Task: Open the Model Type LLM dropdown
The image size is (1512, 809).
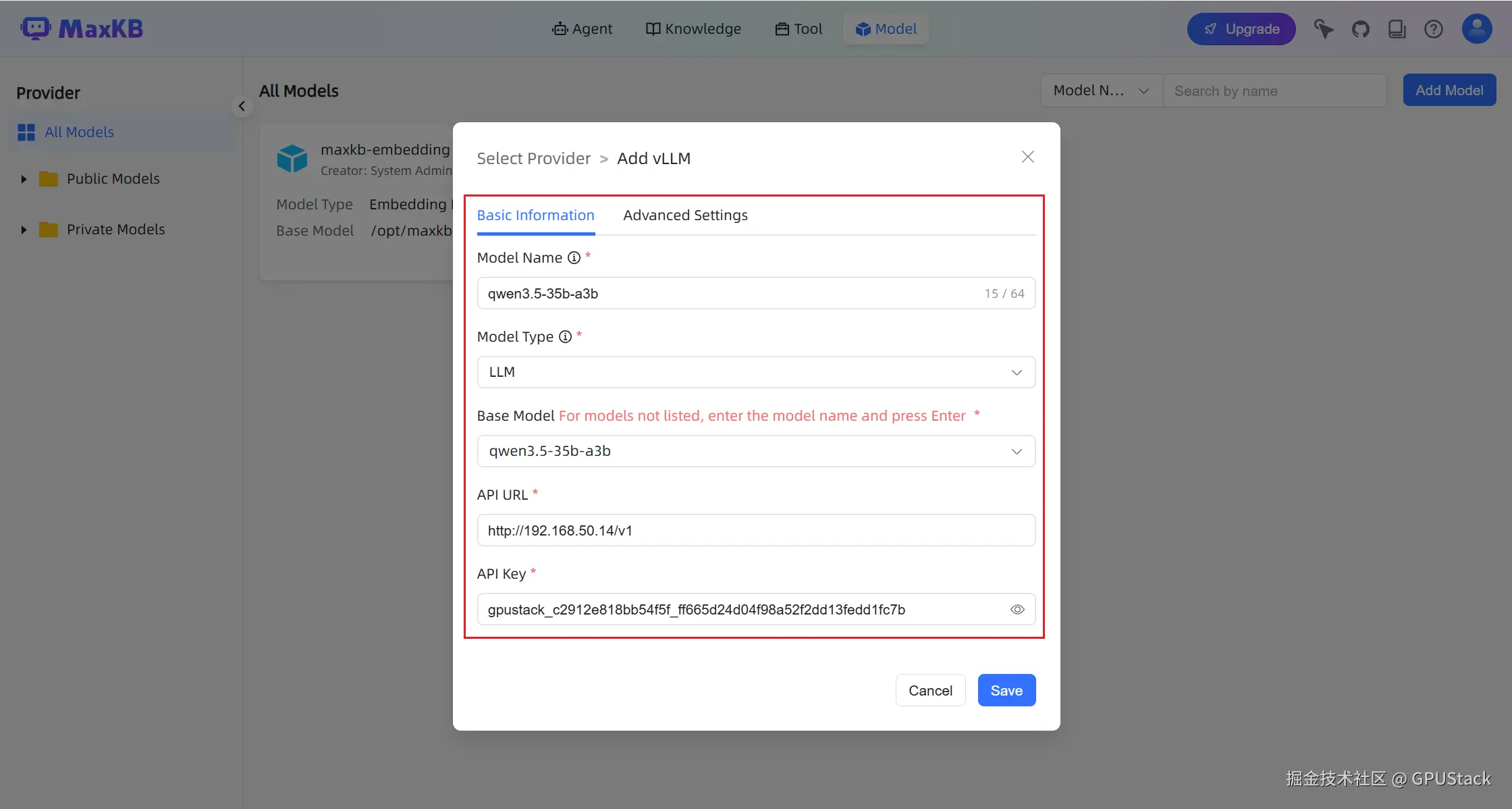Action: [755, 372]
